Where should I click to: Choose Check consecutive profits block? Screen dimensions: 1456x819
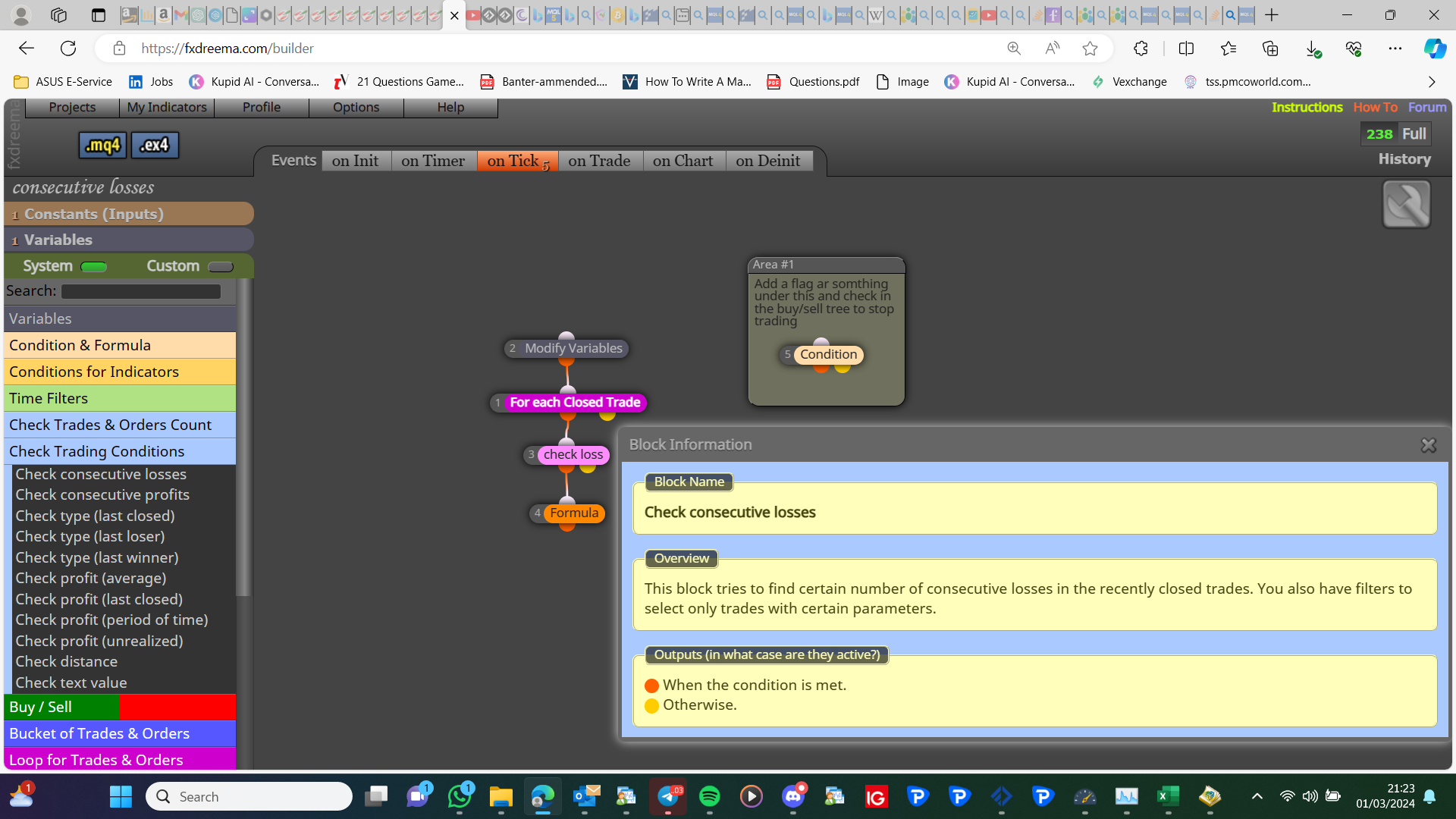102,494
